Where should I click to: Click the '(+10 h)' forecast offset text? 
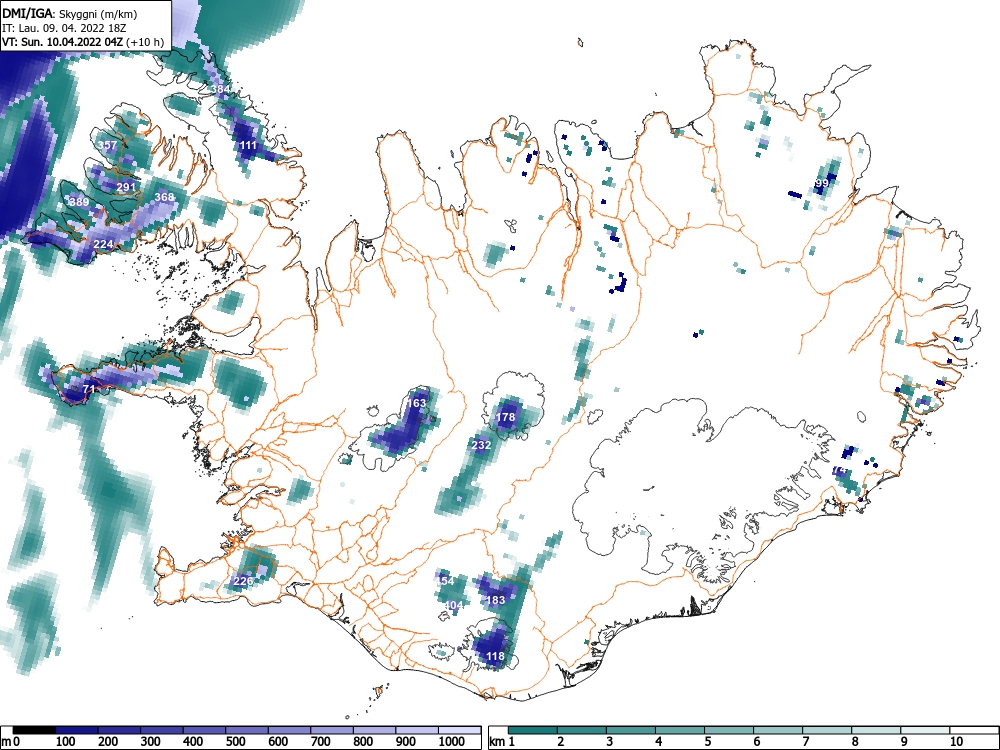coord(145,42)
